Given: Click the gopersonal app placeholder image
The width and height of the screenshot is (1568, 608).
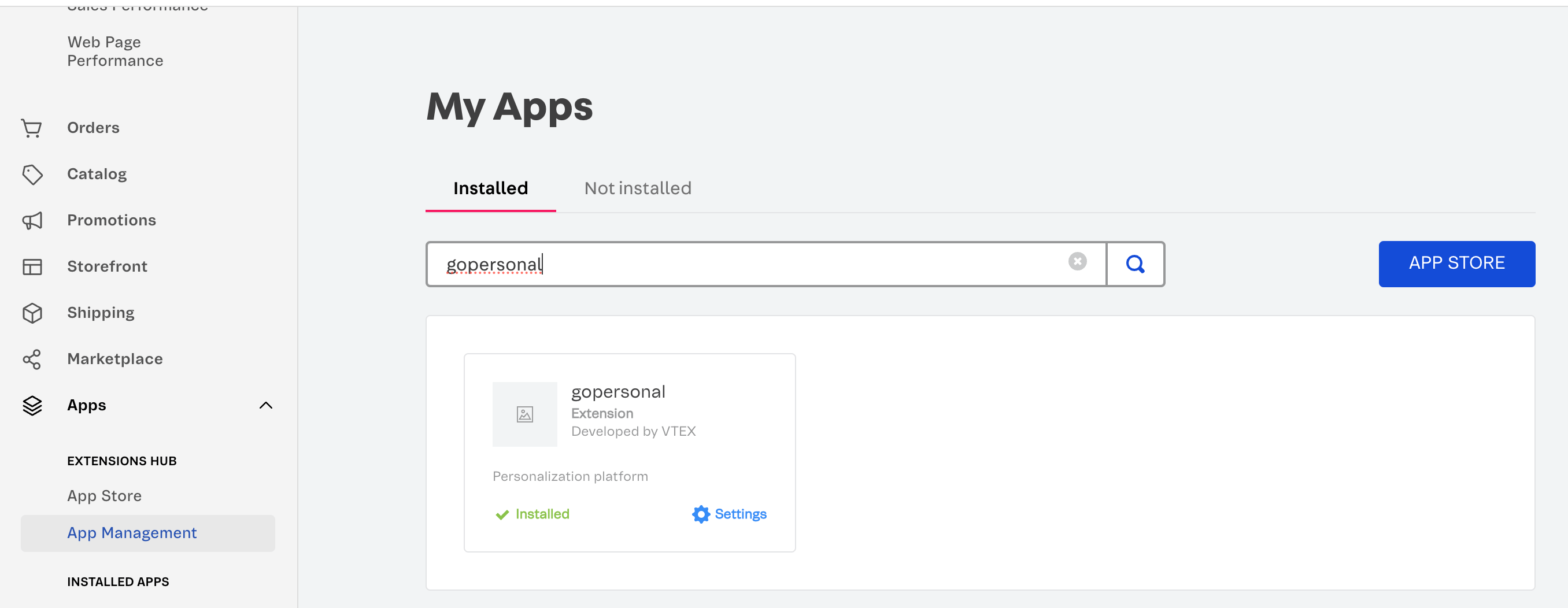Looking at the screenshot, I should click(x=525, y=414).
